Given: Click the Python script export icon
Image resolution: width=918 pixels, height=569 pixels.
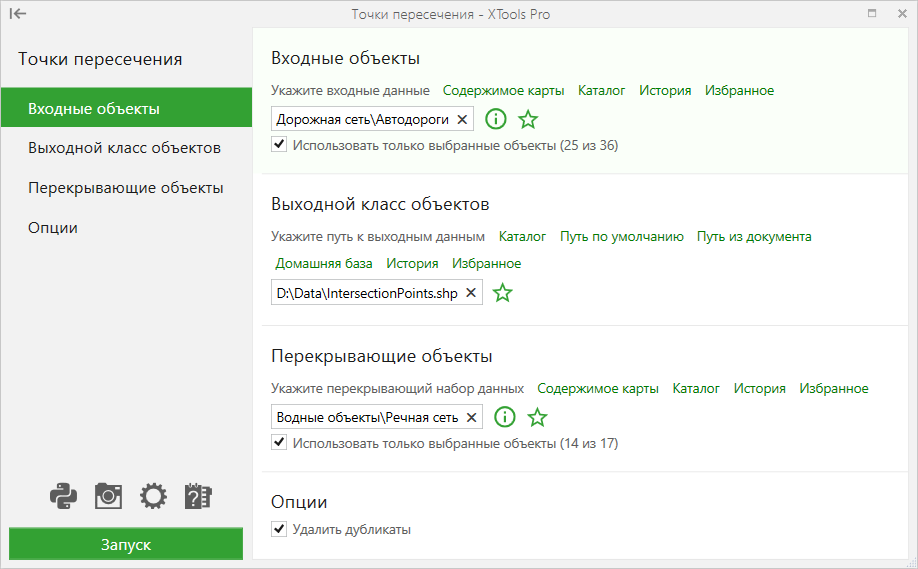Looking at the screenshot, I should click(x=63, y=496).
